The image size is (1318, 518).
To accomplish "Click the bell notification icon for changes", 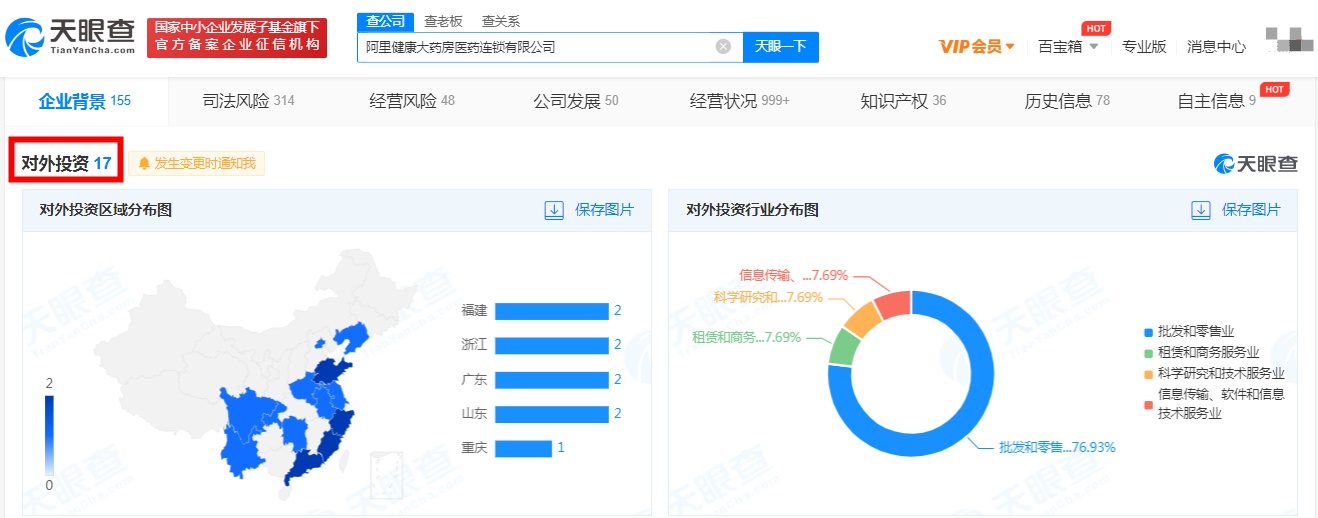I will click(144, 164).
